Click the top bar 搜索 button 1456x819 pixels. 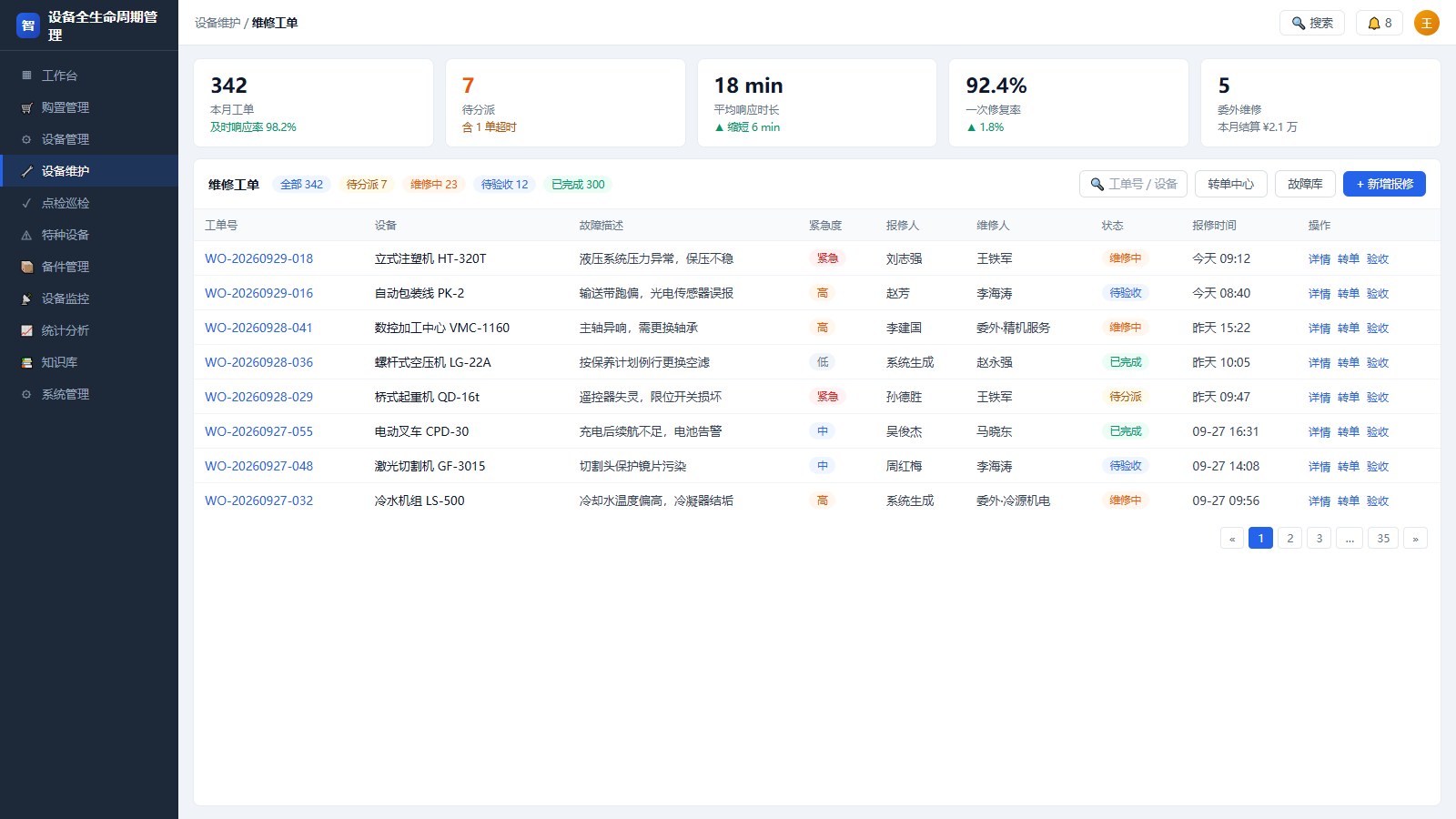click(x=1312, y=23)
